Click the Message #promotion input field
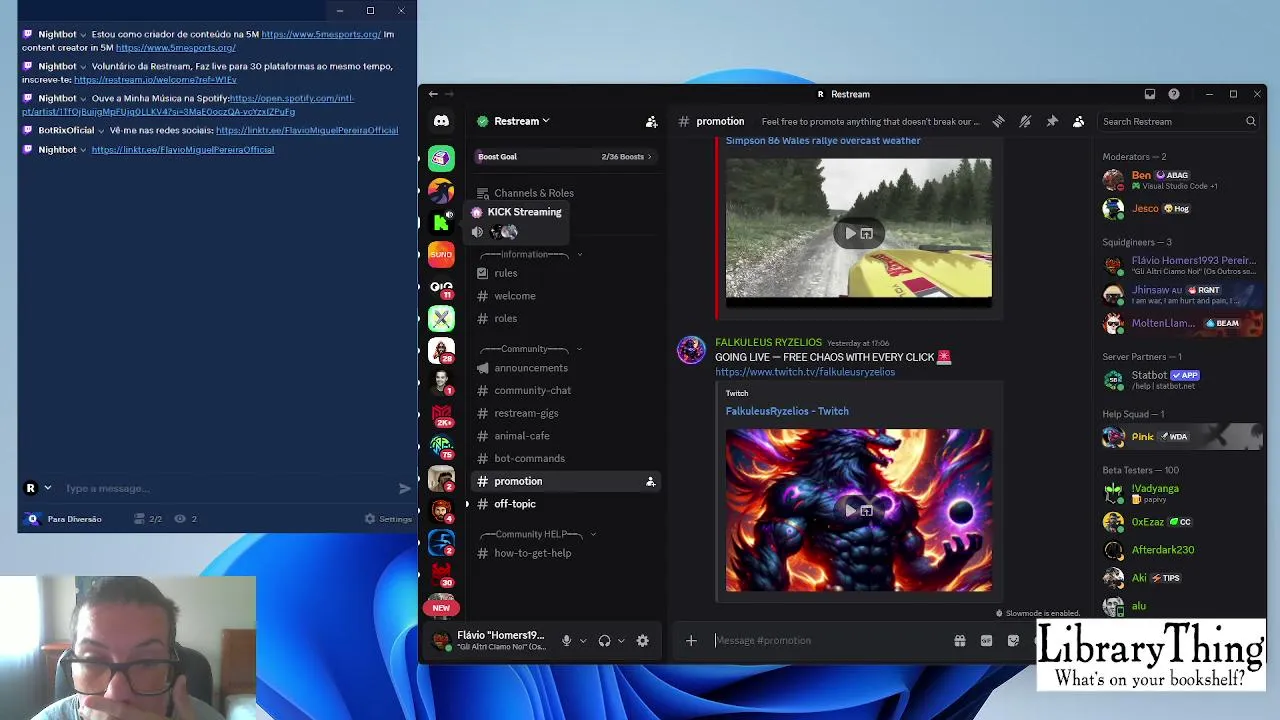Screen dimensions: 1280x720 coord(828,640)
